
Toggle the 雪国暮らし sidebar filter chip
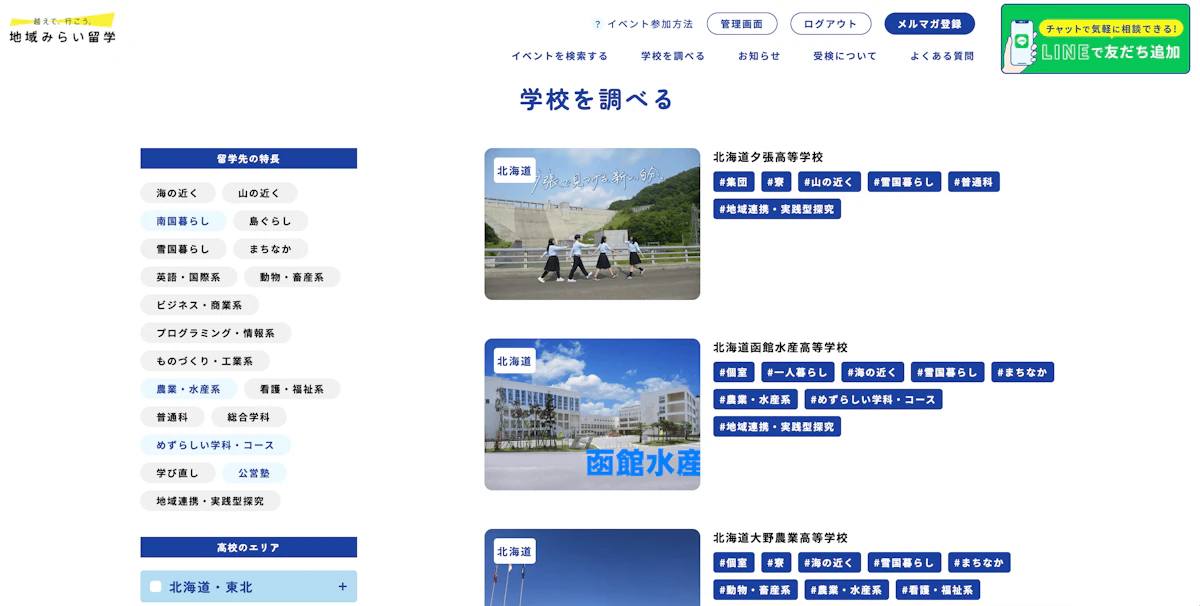(183, 249)
